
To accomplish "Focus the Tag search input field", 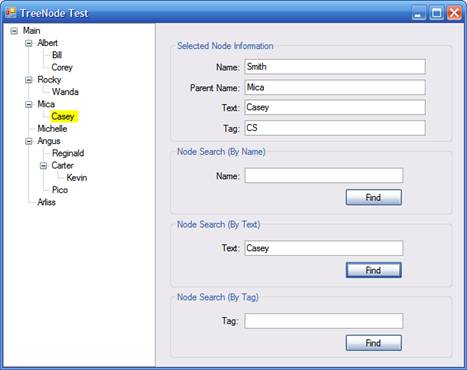I will pyautogui.click(x=324, y=321).
